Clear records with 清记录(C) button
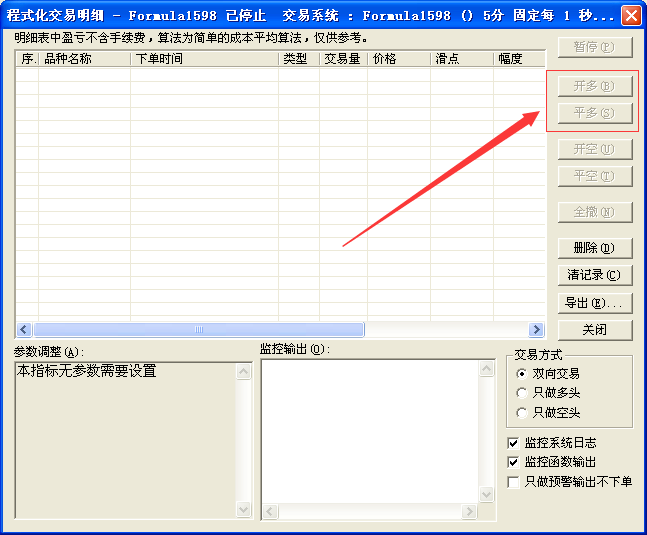 [595, 275]
